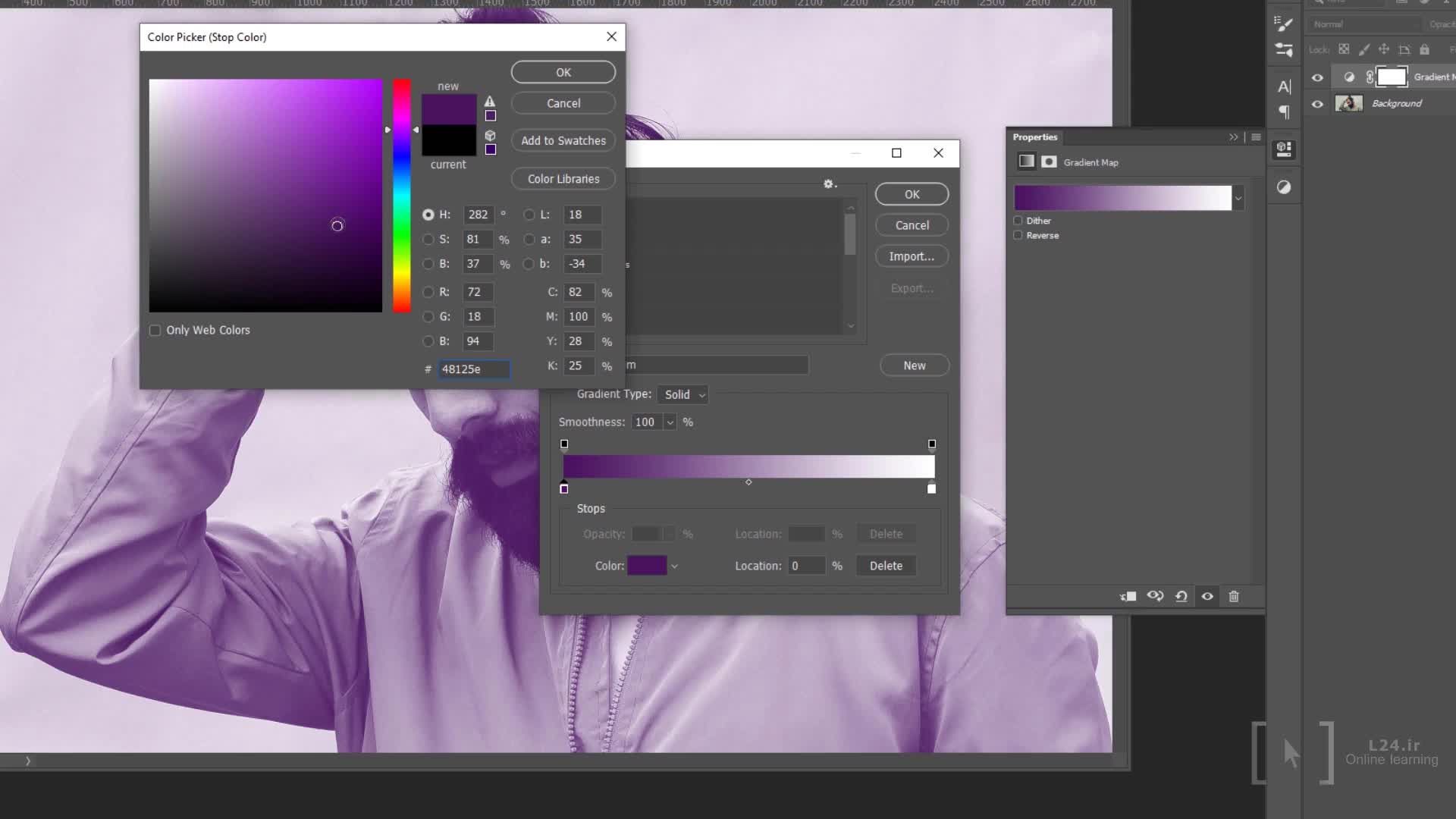Open the Character panel icon
Screen dimensions: 1456x819
[1284, 86]
